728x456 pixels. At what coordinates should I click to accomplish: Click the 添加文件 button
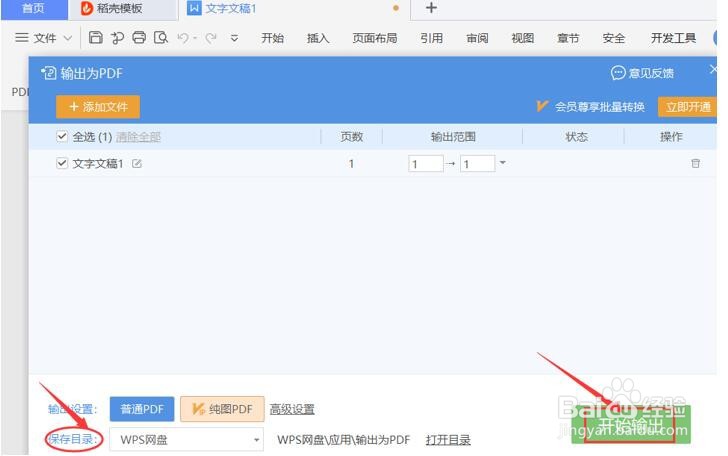pos(98,107)
